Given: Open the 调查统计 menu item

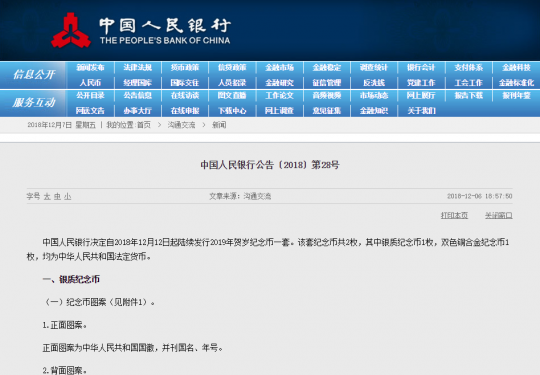Looking at the screenshot, I should pos(374,67).
